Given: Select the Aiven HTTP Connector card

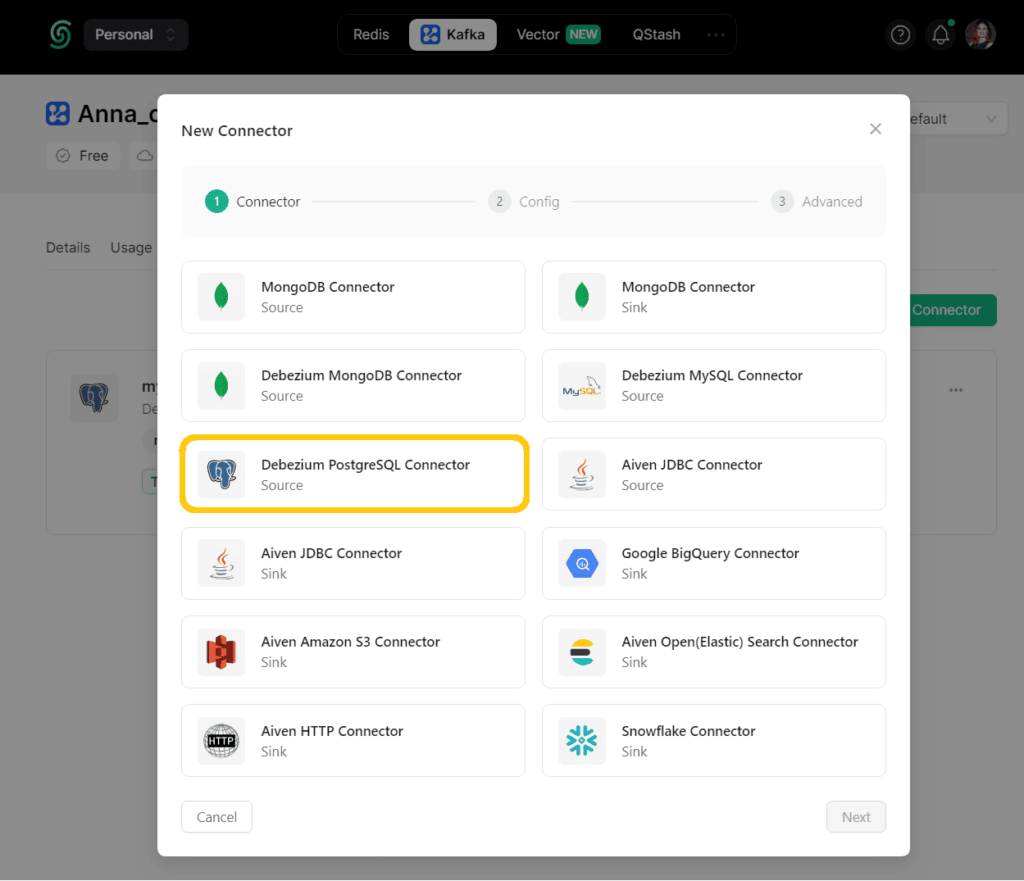Looking at the screenshot, I should click(353, 741).
